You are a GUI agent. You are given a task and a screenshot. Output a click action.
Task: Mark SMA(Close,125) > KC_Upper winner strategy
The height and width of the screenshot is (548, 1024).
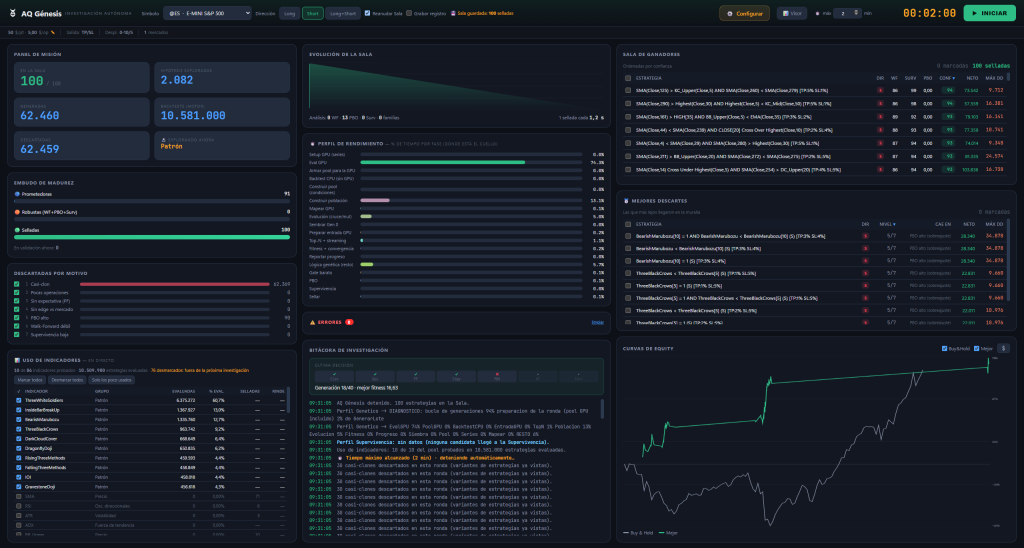click(628, 91)
